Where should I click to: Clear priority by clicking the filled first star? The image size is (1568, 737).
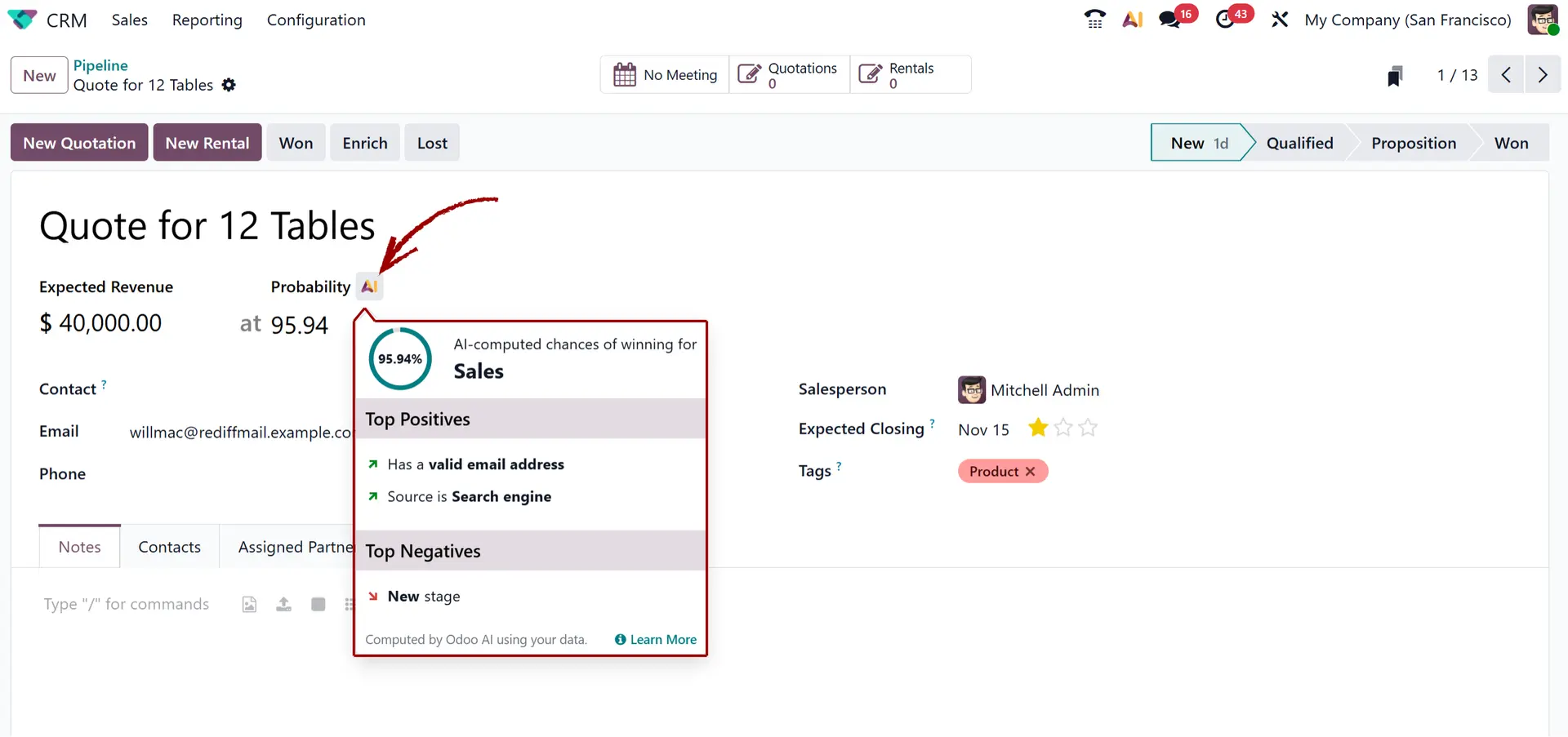[x=1038, y=428]
